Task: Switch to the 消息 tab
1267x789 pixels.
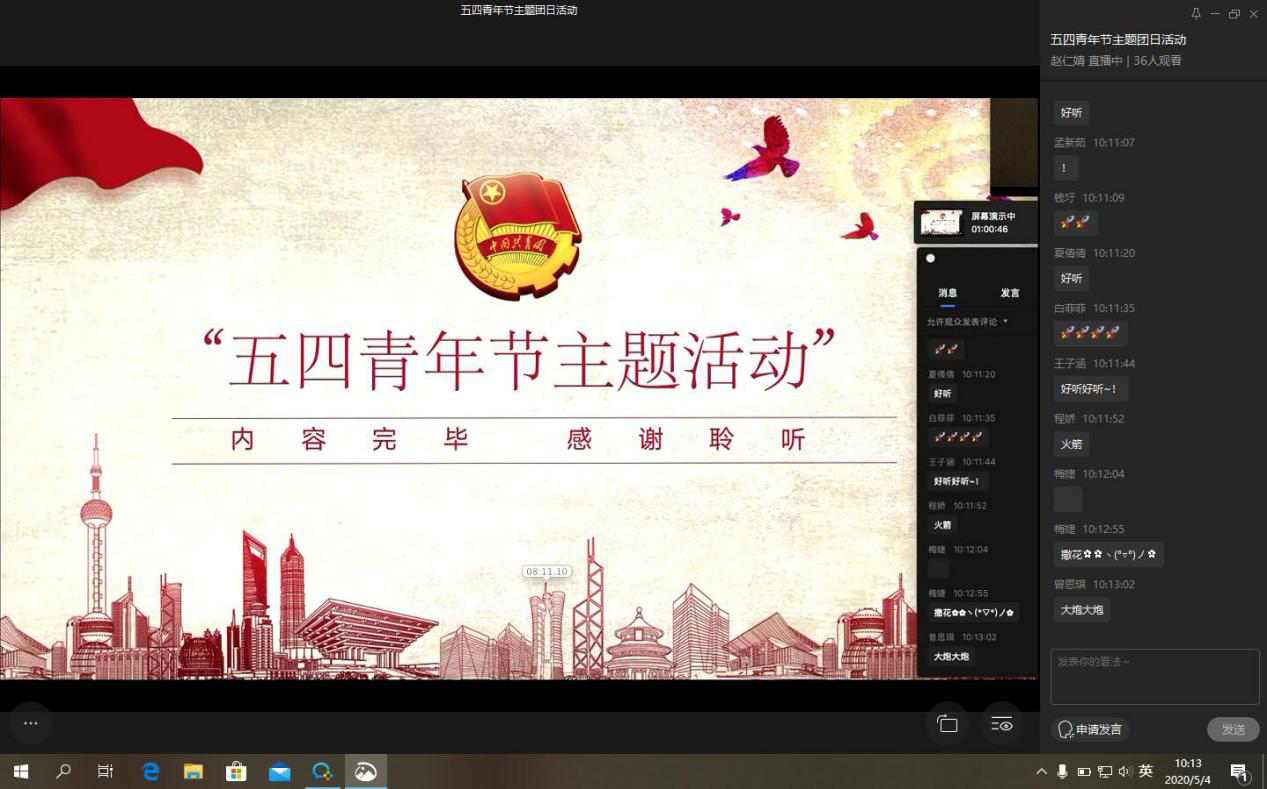Action: [x=947, y=293]
